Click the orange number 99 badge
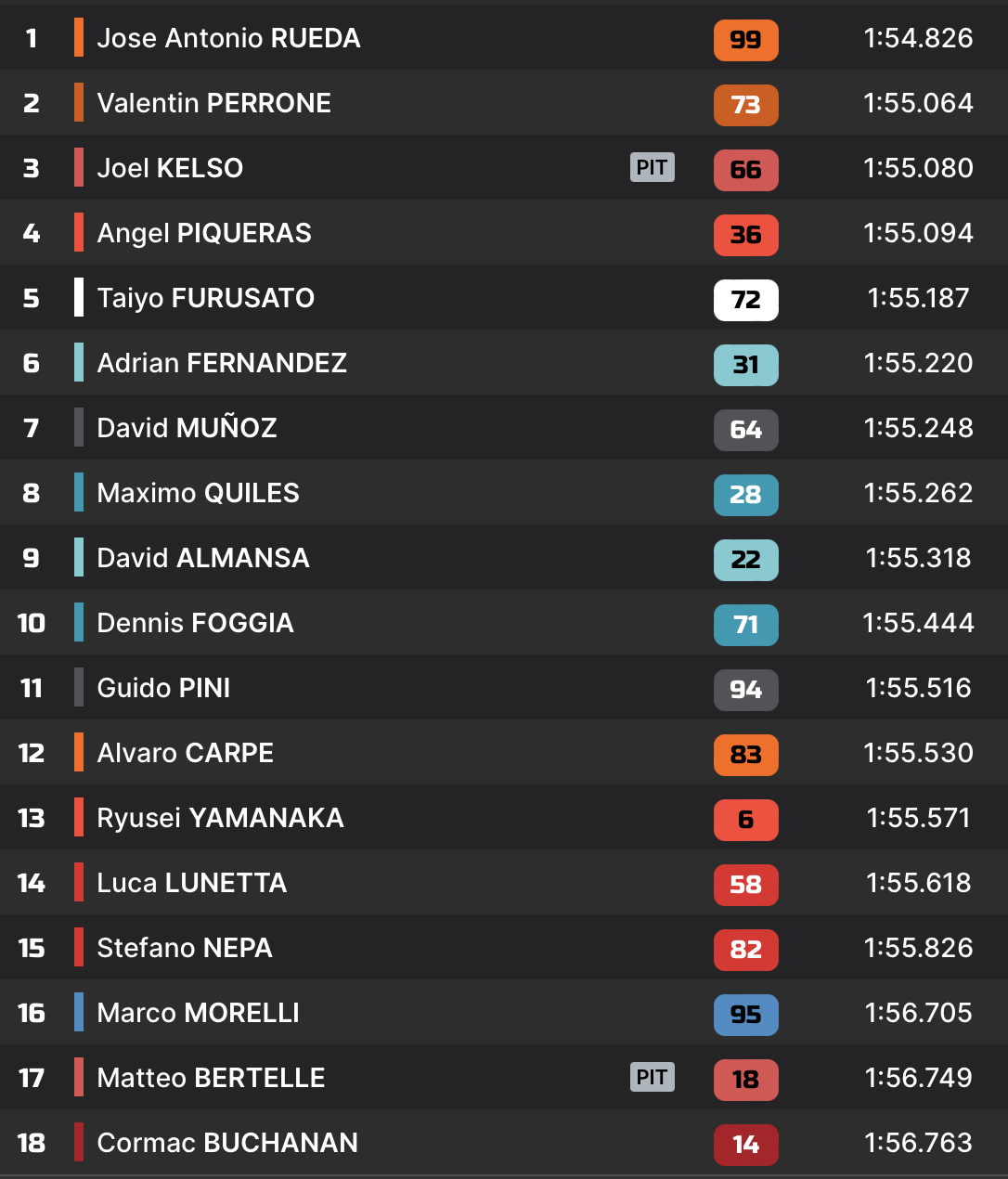 pyautogui.click(x=745, y=40)
